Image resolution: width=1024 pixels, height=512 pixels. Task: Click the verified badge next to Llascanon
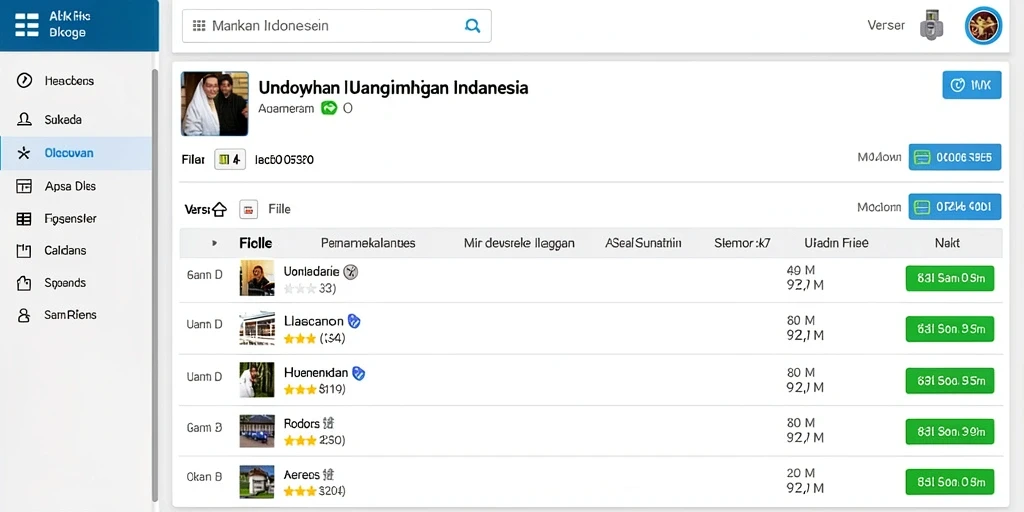point(354,321)
